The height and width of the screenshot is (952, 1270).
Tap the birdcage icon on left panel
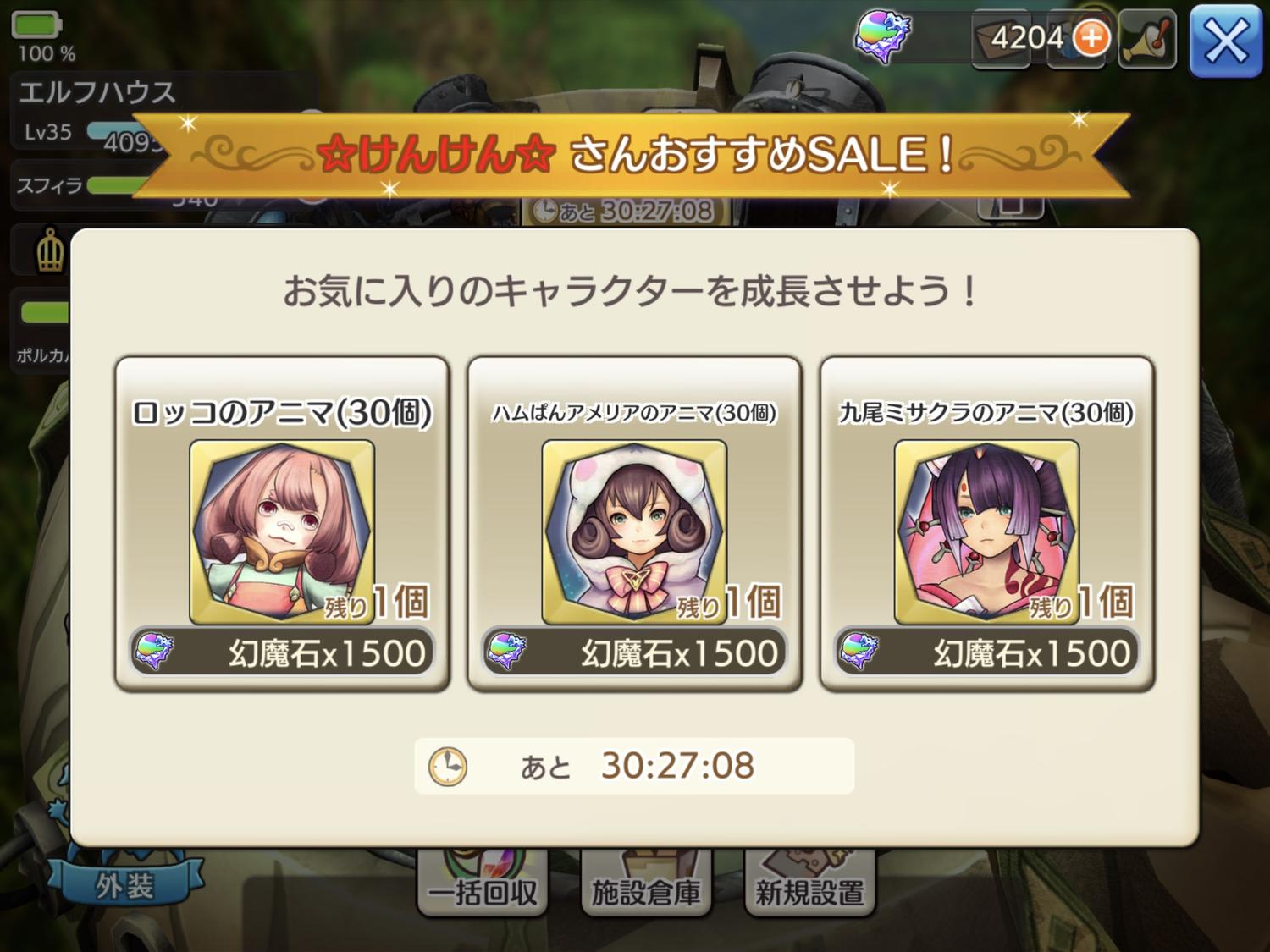[x=50, y=251]
